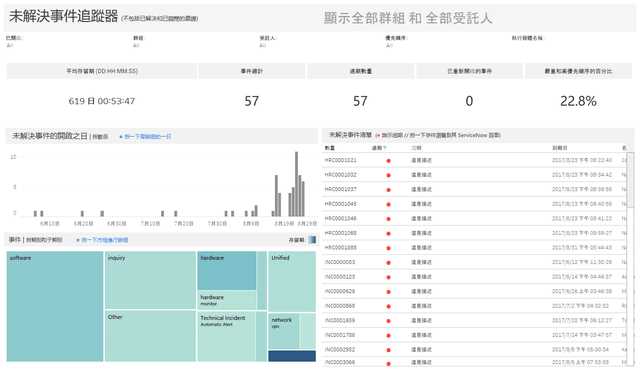
Task: Click the red overdue dot for INC0001659
Action: (388, 321)
